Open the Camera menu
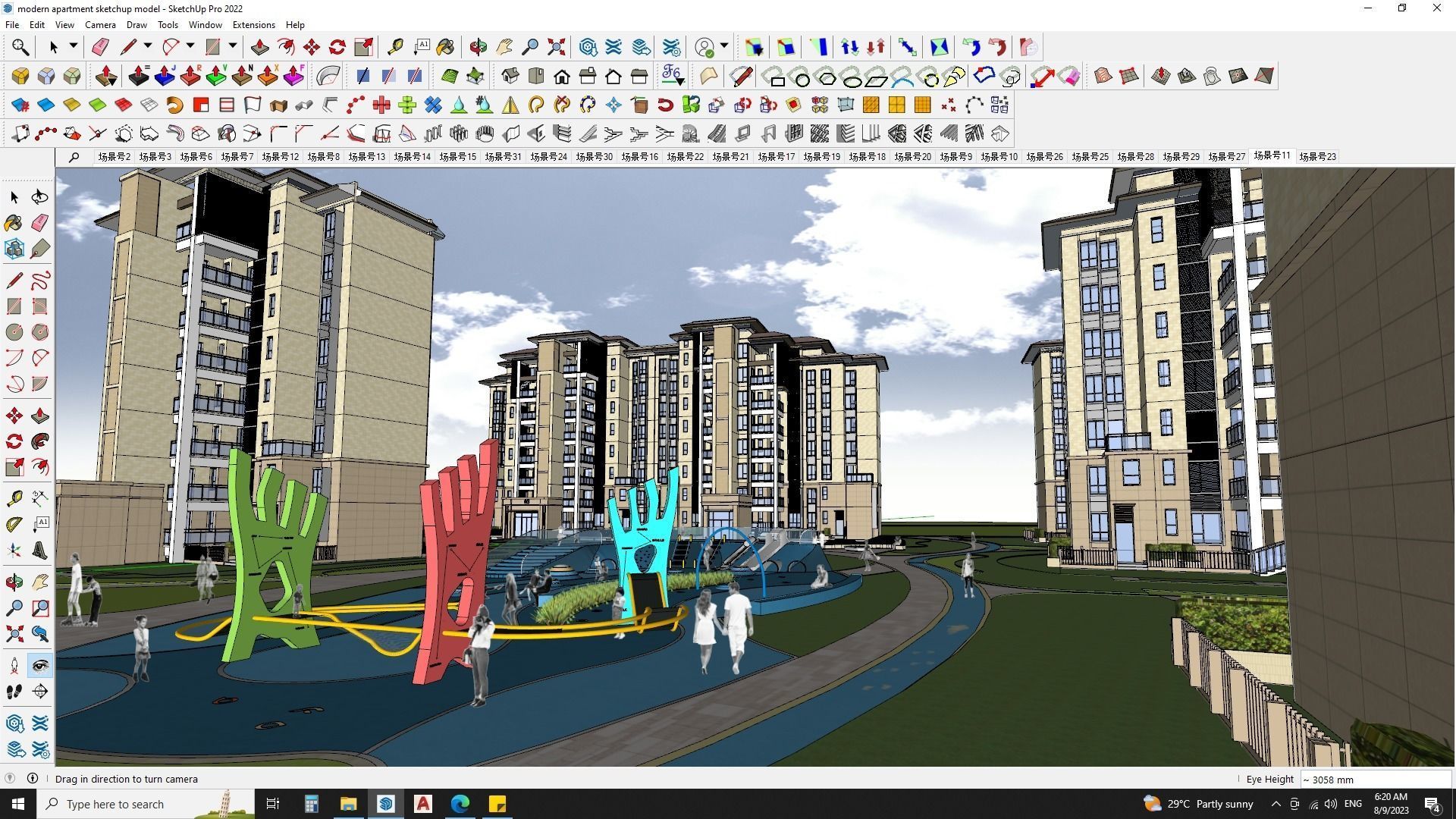This screenshot has width=1456, height=819. click(100, 25)
